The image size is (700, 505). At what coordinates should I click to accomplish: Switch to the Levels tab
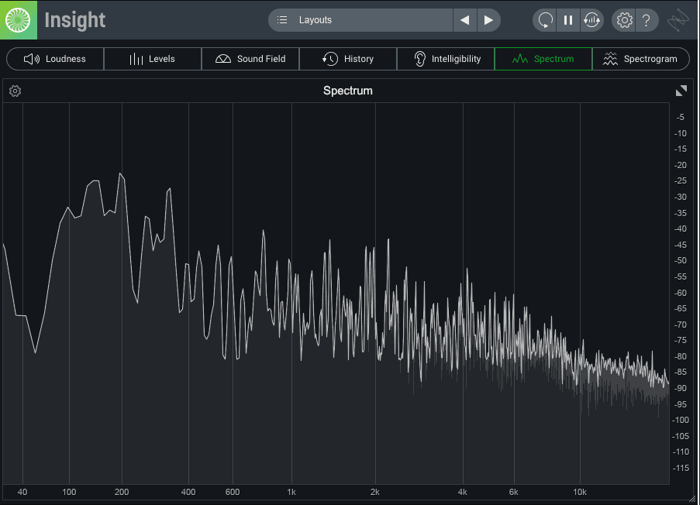[x=152, y=59]
